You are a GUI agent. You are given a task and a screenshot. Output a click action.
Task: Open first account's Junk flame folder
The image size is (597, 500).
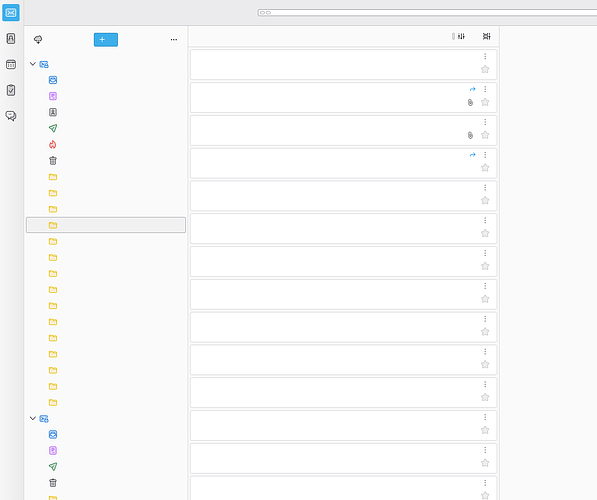53,145
